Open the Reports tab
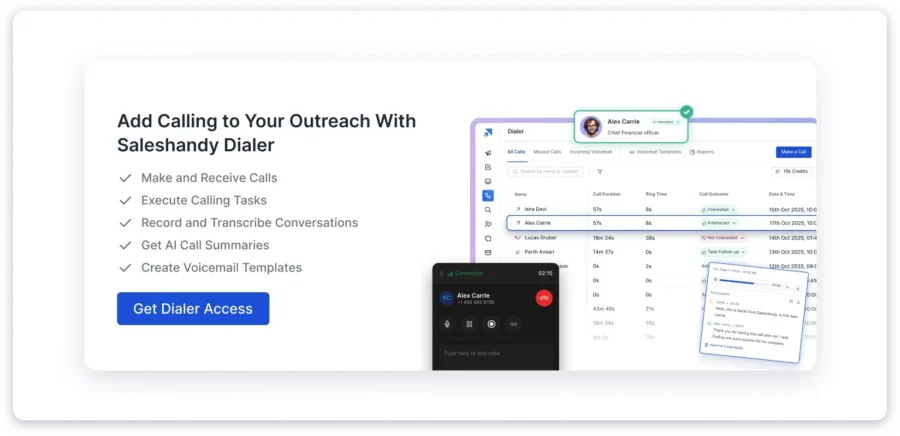 (x=702, y=152)
